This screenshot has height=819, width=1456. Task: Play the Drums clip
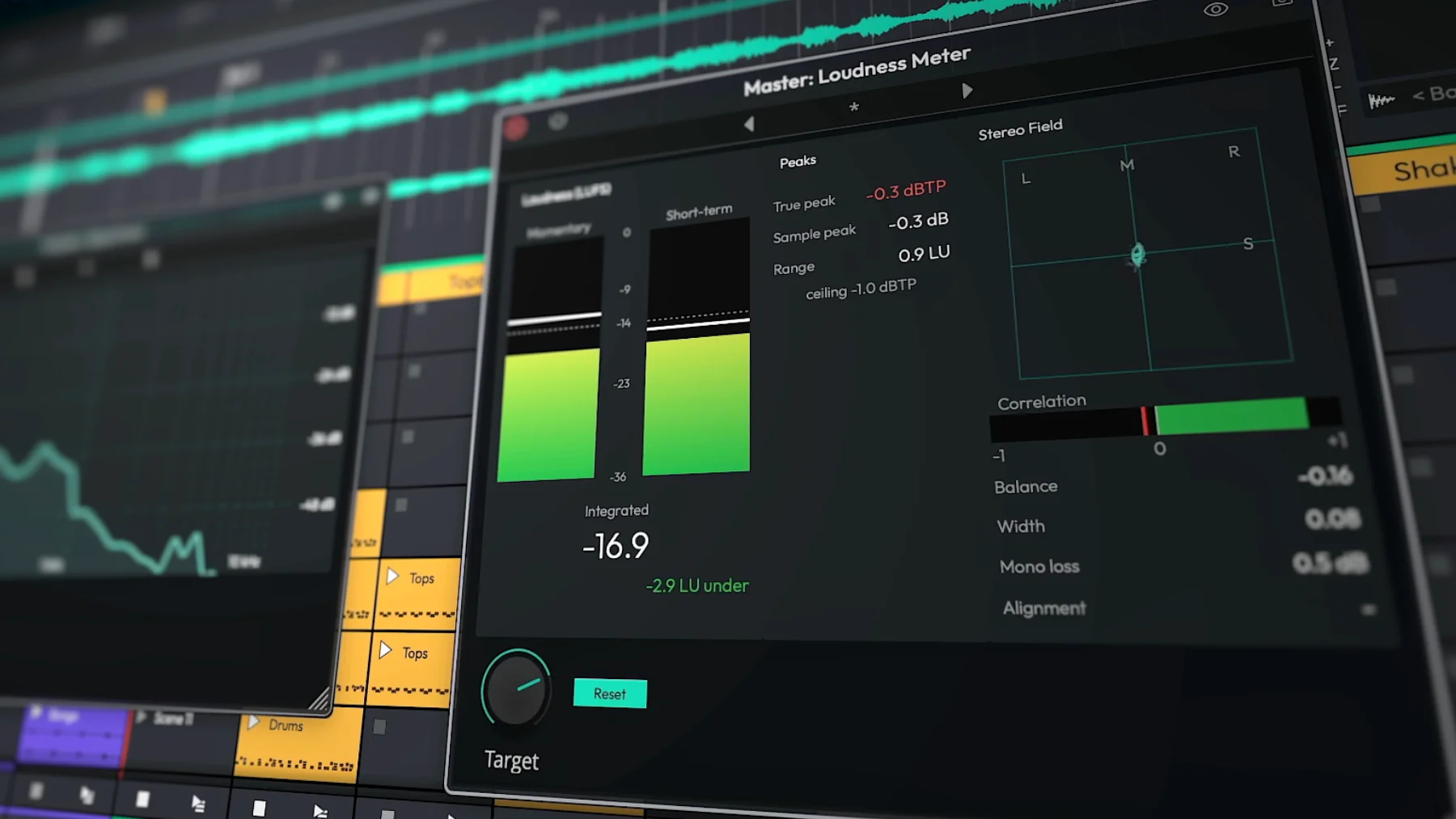(253, 722)
